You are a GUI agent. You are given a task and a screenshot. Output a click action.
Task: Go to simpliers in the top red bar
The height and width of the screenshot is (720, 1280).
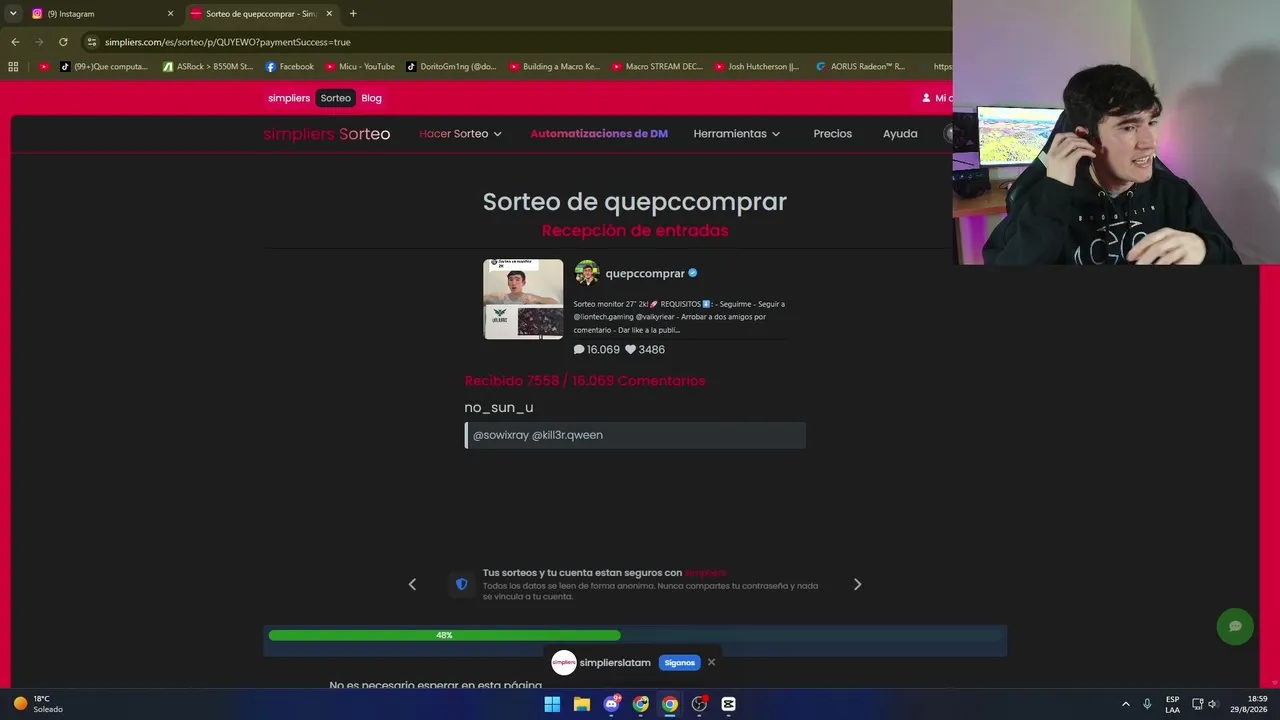289,98
